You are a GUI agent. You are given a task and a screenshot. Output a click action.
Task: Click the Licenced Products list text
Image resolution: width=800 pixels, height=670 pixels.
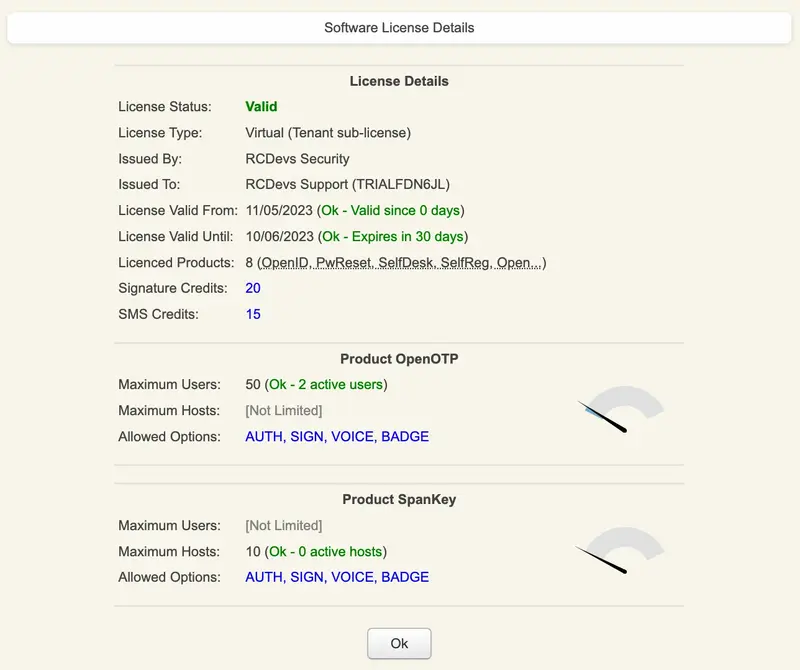pyautogui.click(x=400, y=263)
